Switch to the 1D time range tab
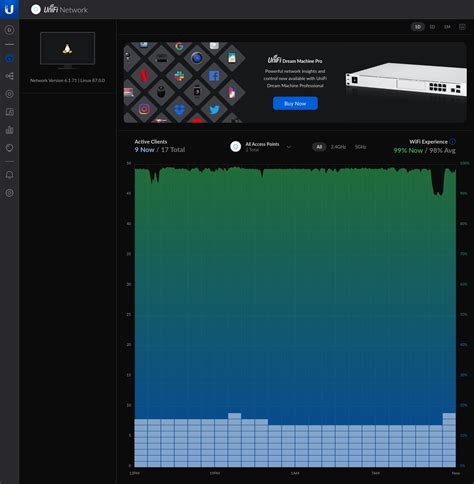Image resolution: width=474 pixels, height=484 pixels. pos(418,27)
